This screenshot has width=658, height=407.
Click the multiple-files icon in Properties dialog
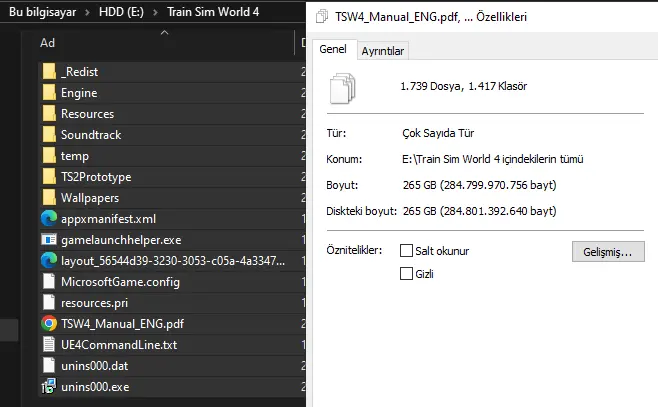pyautogui.click(x=342, y=88)
